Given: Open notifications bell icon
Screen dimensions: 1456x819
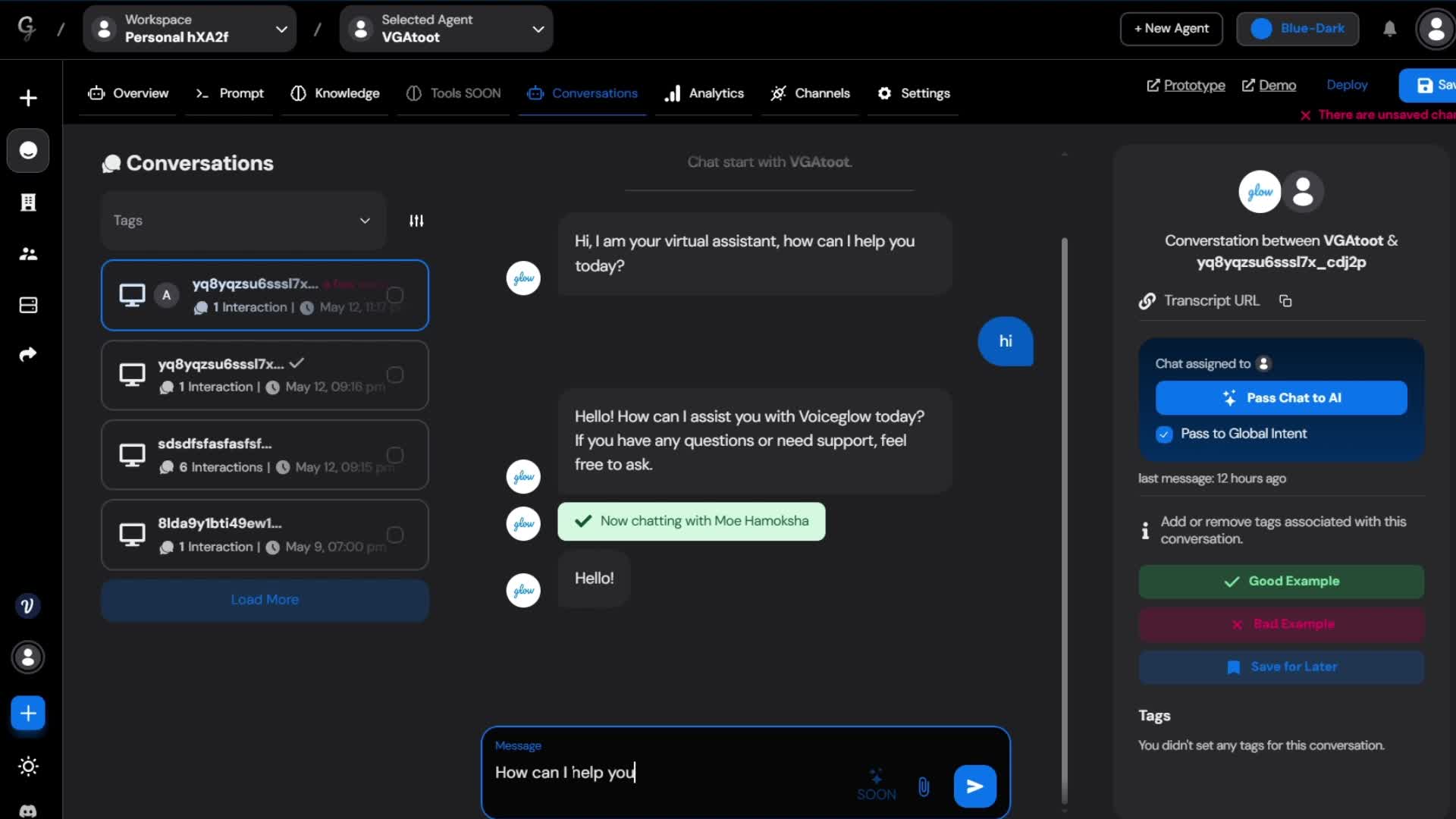Looking at the screenshot, I should (x=1389, y=29).
